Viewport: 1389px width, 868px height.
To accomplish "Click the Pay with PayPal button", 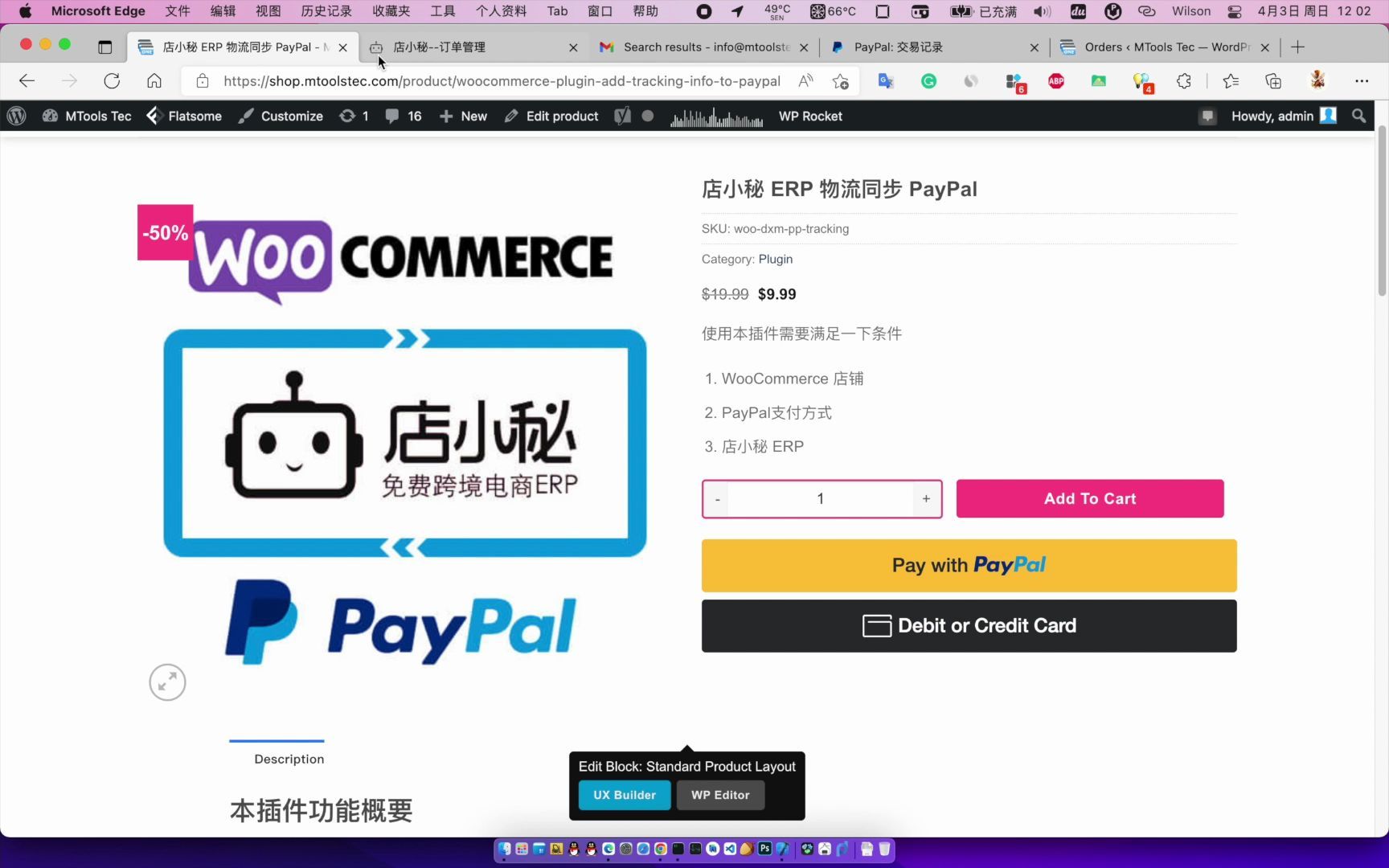I will click(969, 565).
